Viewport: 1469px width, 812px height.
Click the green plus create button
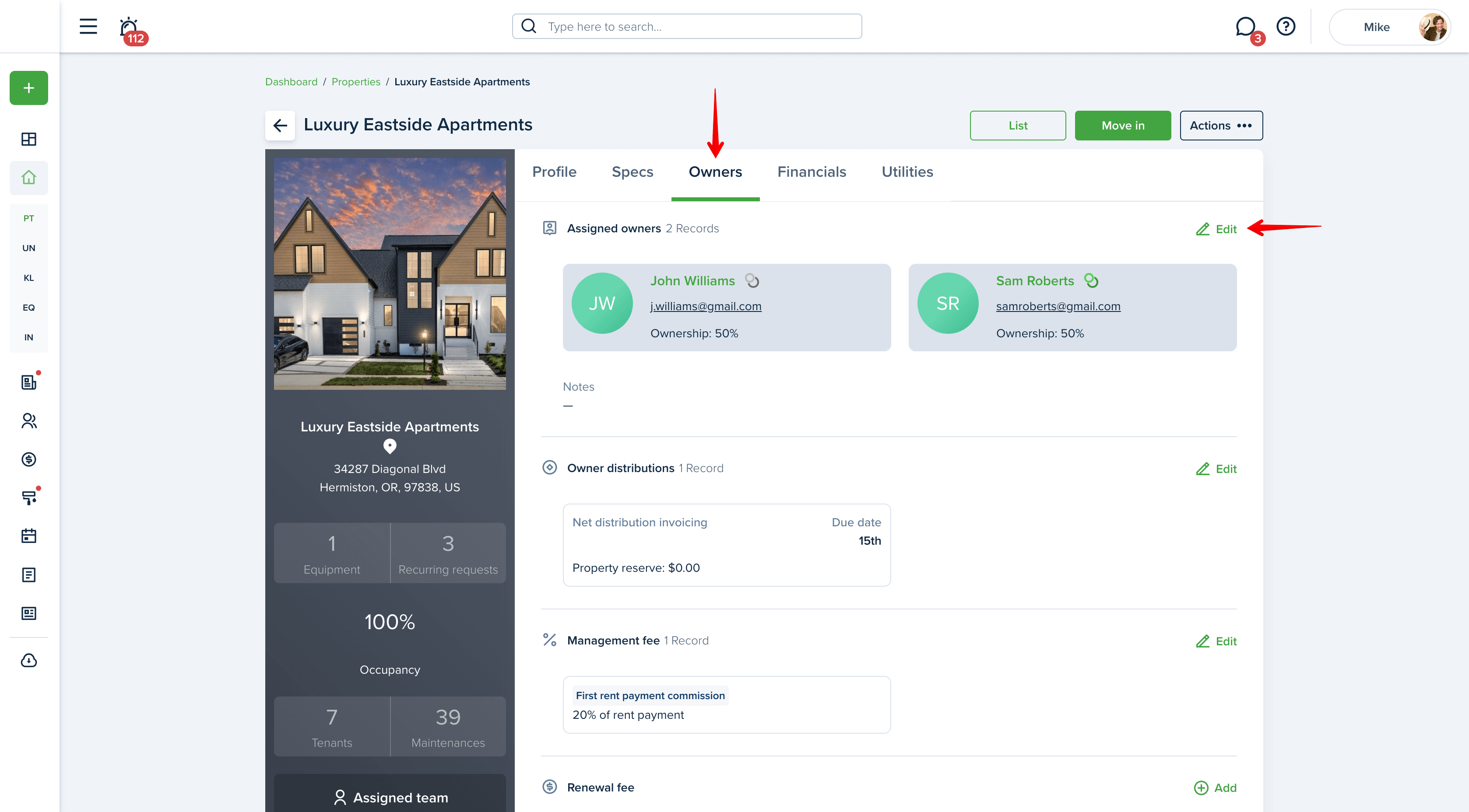[28, 88]
